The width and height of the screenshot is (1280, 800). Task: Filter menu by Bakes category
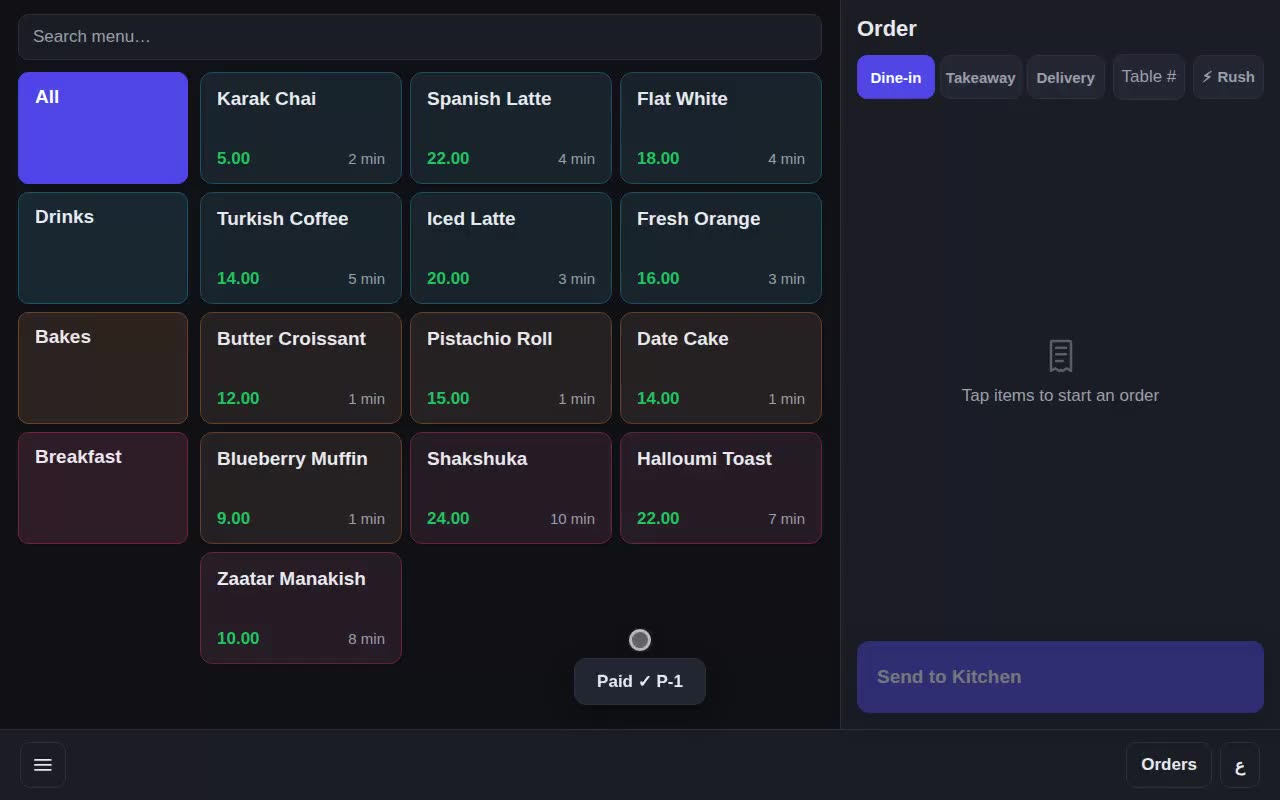(x=103, y=368)
